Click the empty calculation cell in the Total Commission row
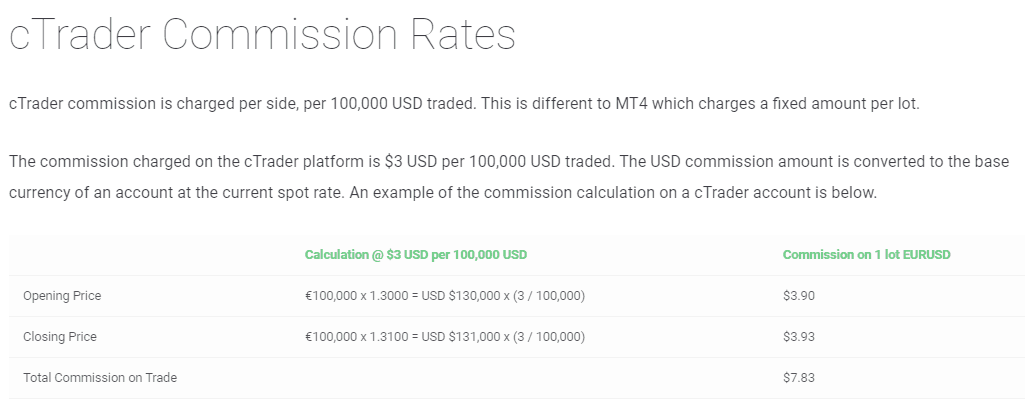Viewport: 1025px width, 400px height. pyautogui.click(x=500, y=378)
